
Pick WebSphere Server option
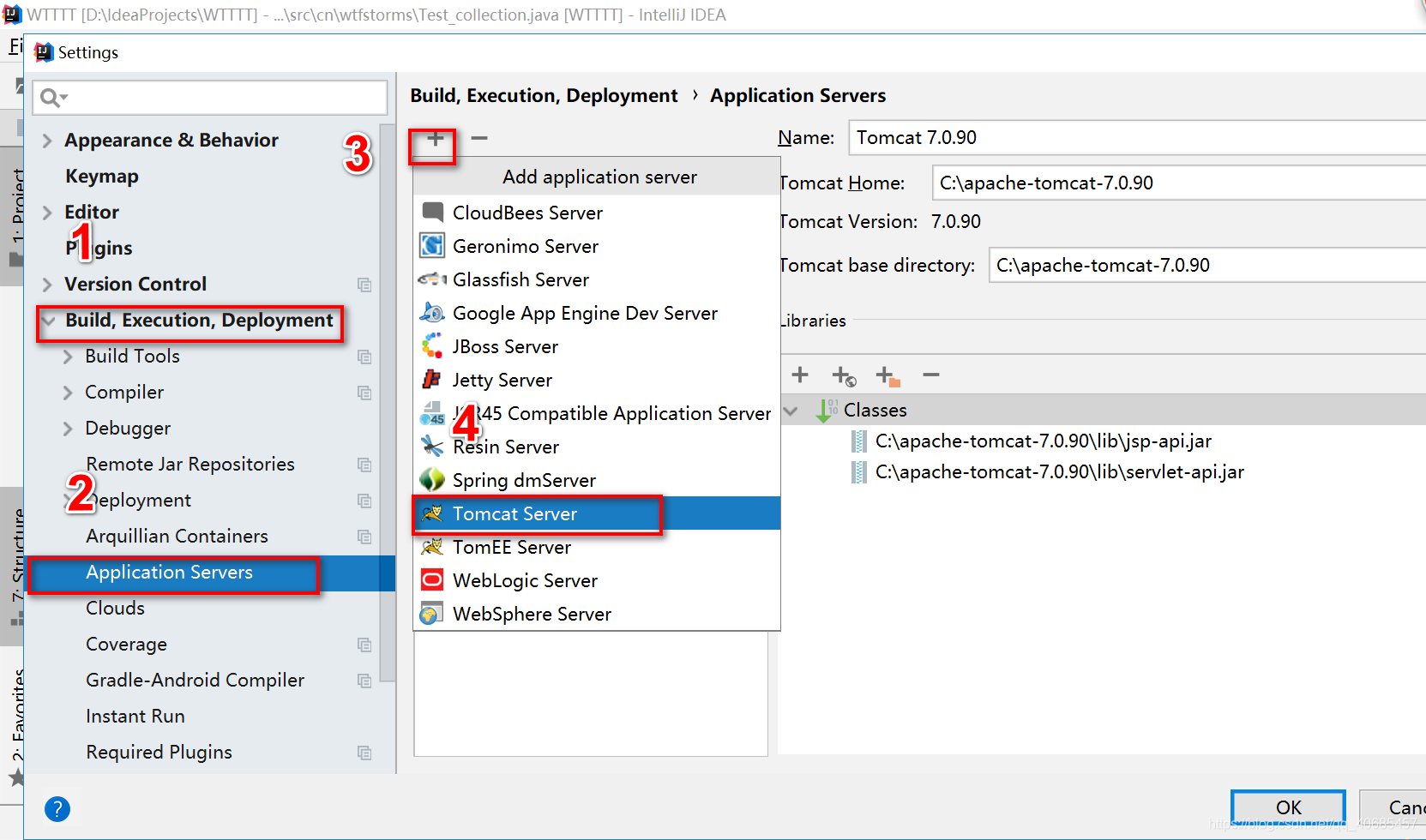(x=597, y=614)
